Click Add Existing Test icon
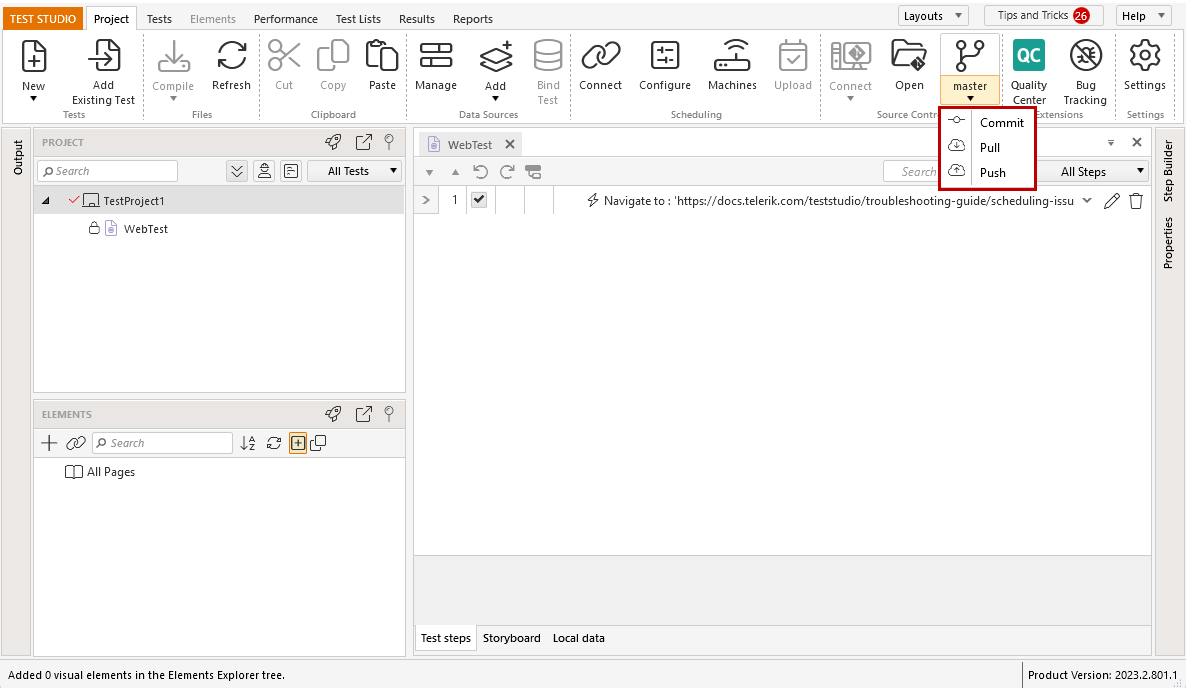 pyautogui.click(x=104, y=56)
